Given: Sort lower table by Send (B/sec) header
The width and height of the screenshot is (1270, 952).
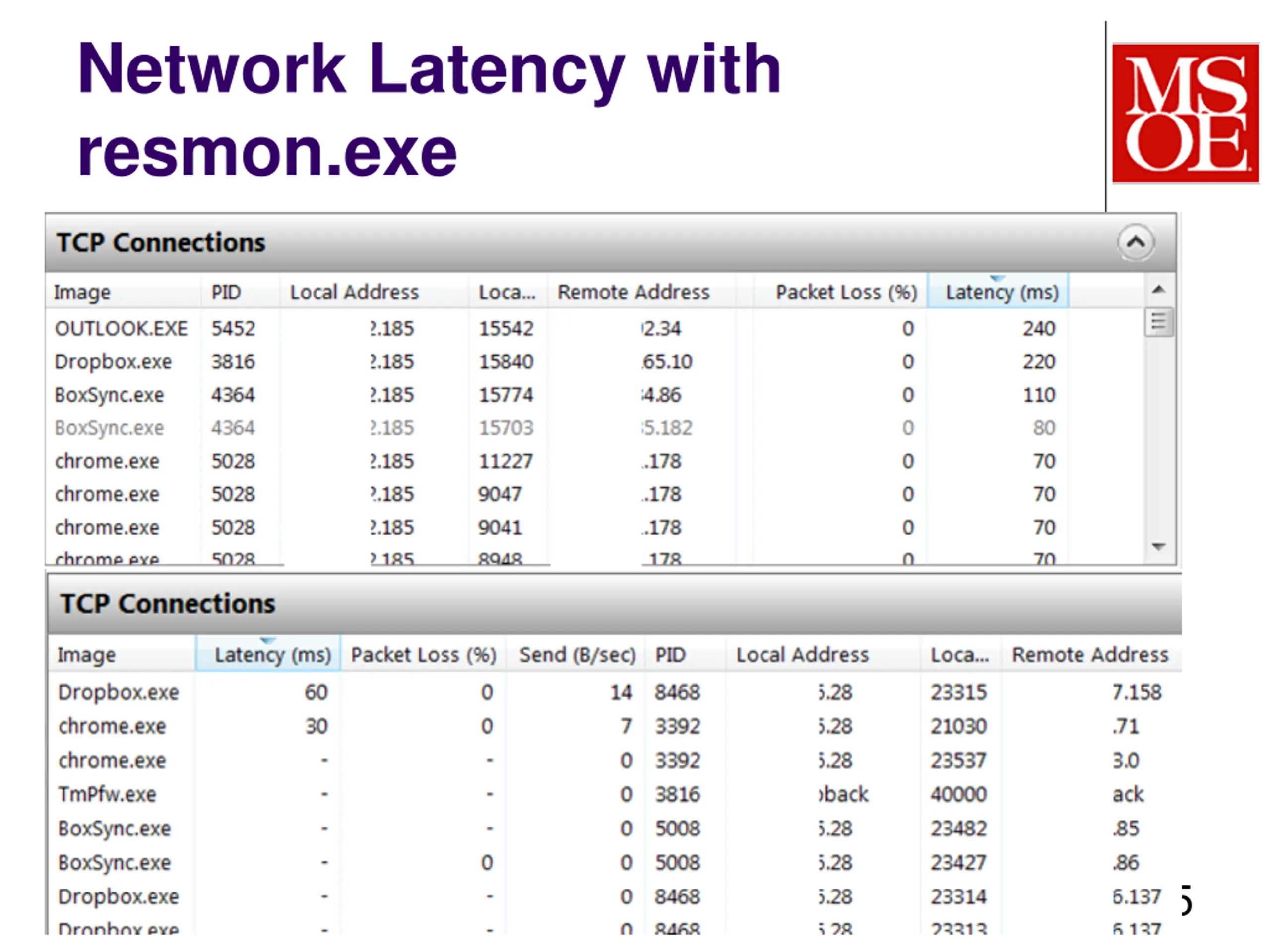Looking at the screenshot, I should pyautogui.click(x=576, y=654).
